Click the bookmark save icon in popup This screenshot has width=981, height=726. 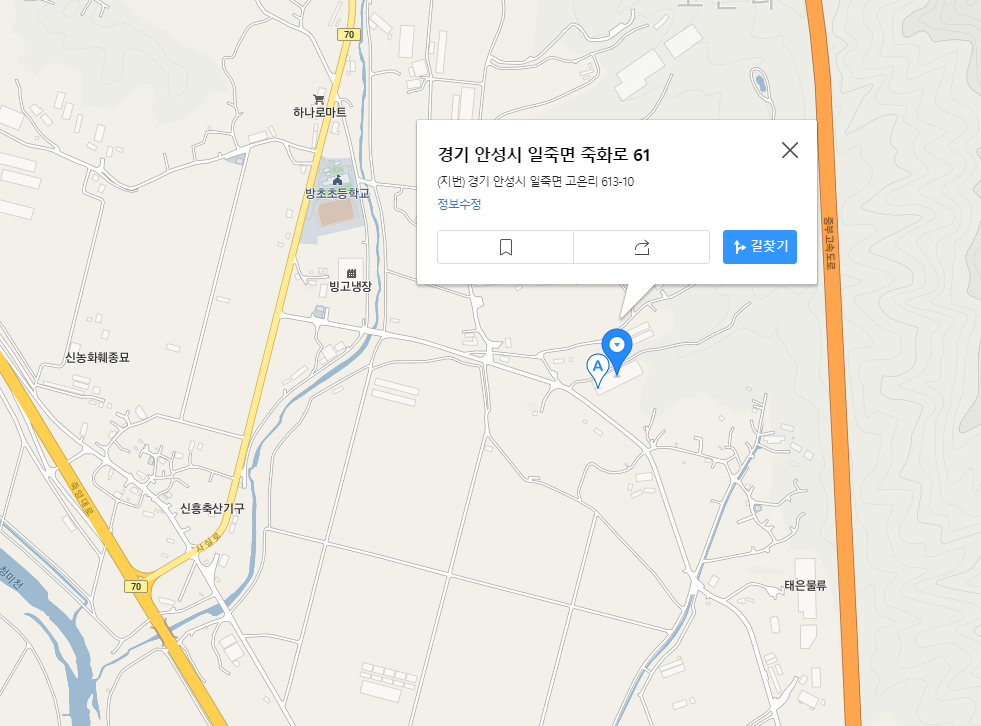506,247
